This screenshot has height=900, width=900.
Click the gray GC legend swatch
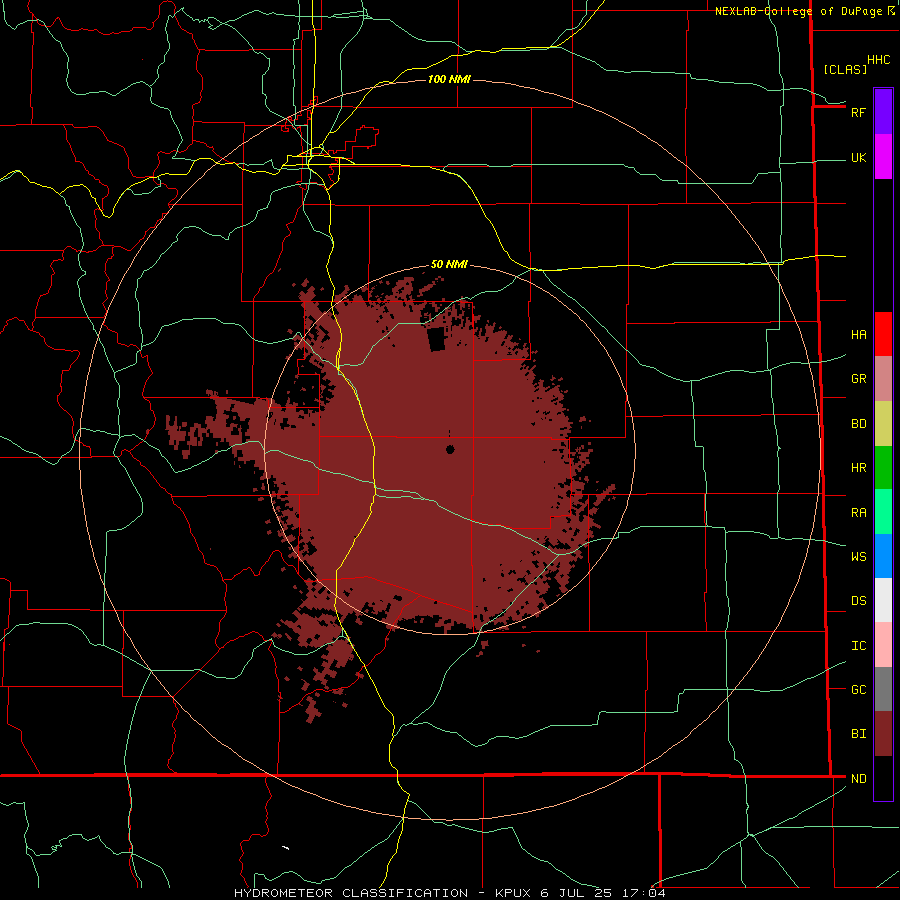click(x=883, y=689)
